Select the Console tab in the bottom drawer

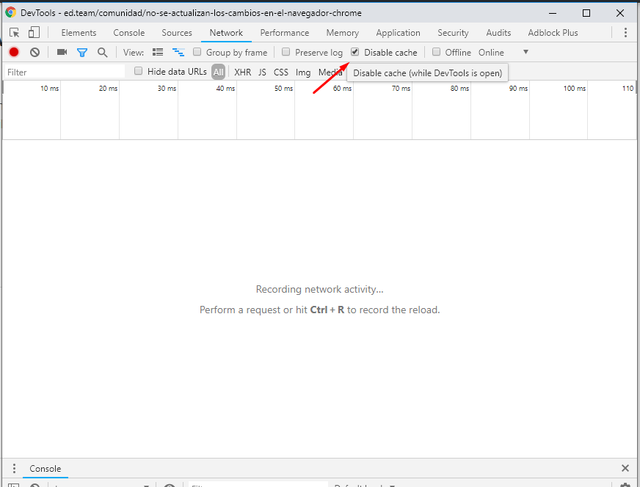(x=45, y=469)
